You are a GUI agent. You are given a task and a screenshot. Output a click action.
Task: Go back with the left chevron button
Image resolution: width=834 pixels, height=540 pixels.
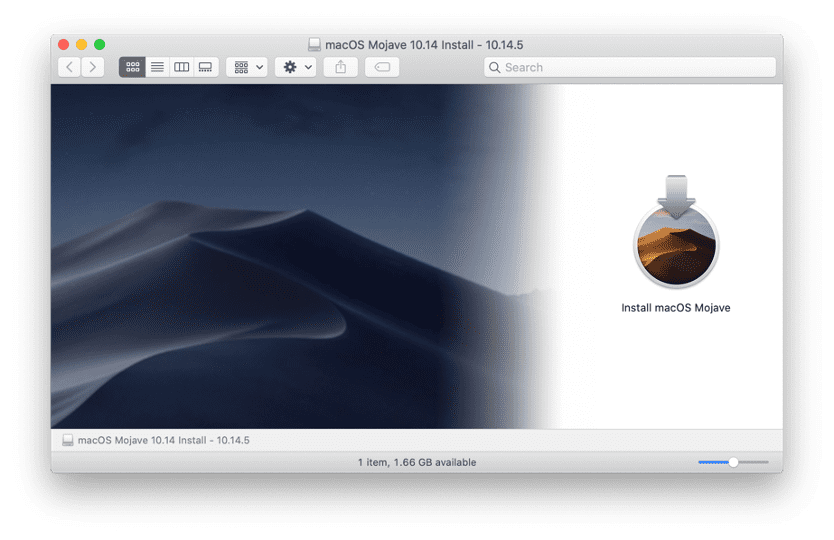pyautogui.click(x=69, y=68)
